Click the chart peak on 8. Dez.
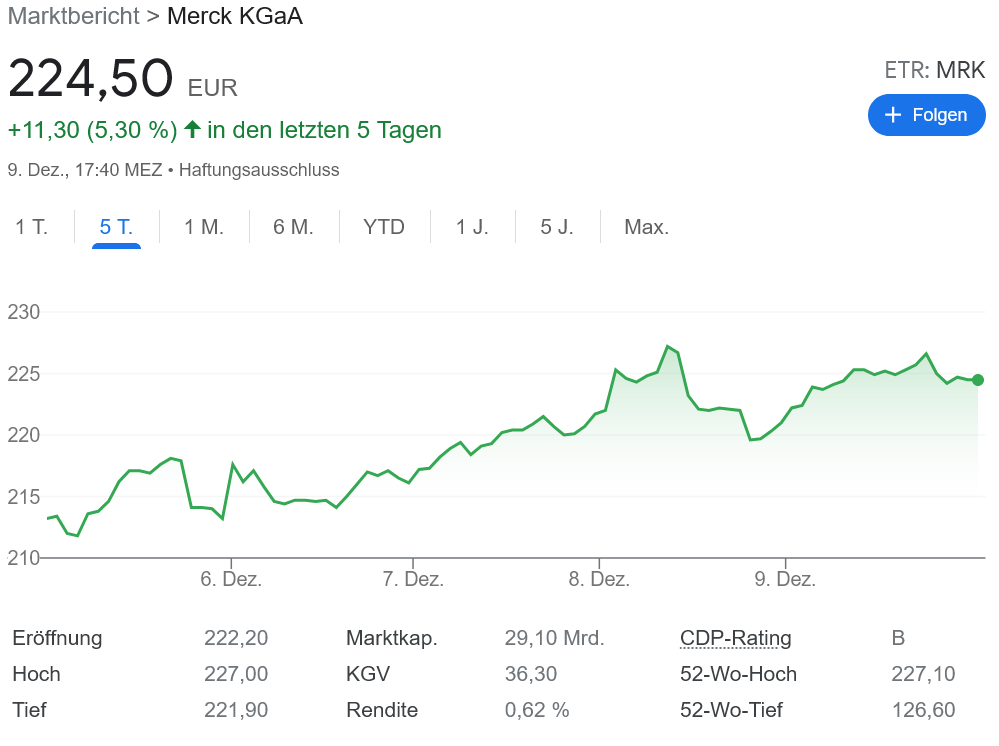The image size is (999, 746). coord(667,347)
